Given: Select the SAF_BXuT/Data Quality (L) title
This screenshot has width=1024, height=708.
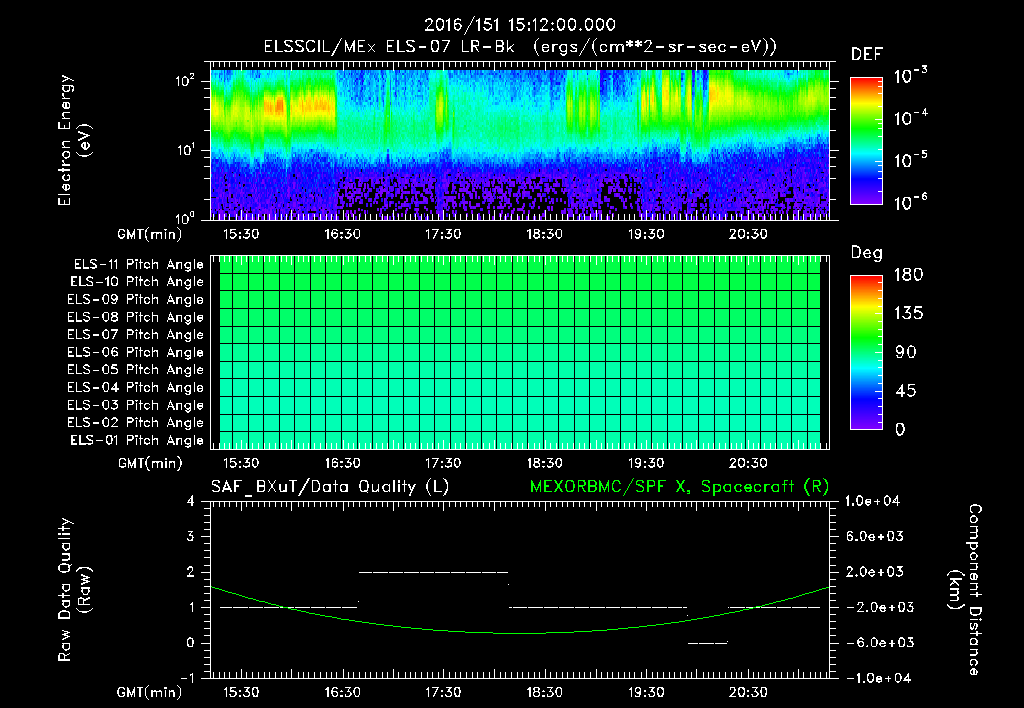Looking at the screenshot, I should (x=330, y=487).
